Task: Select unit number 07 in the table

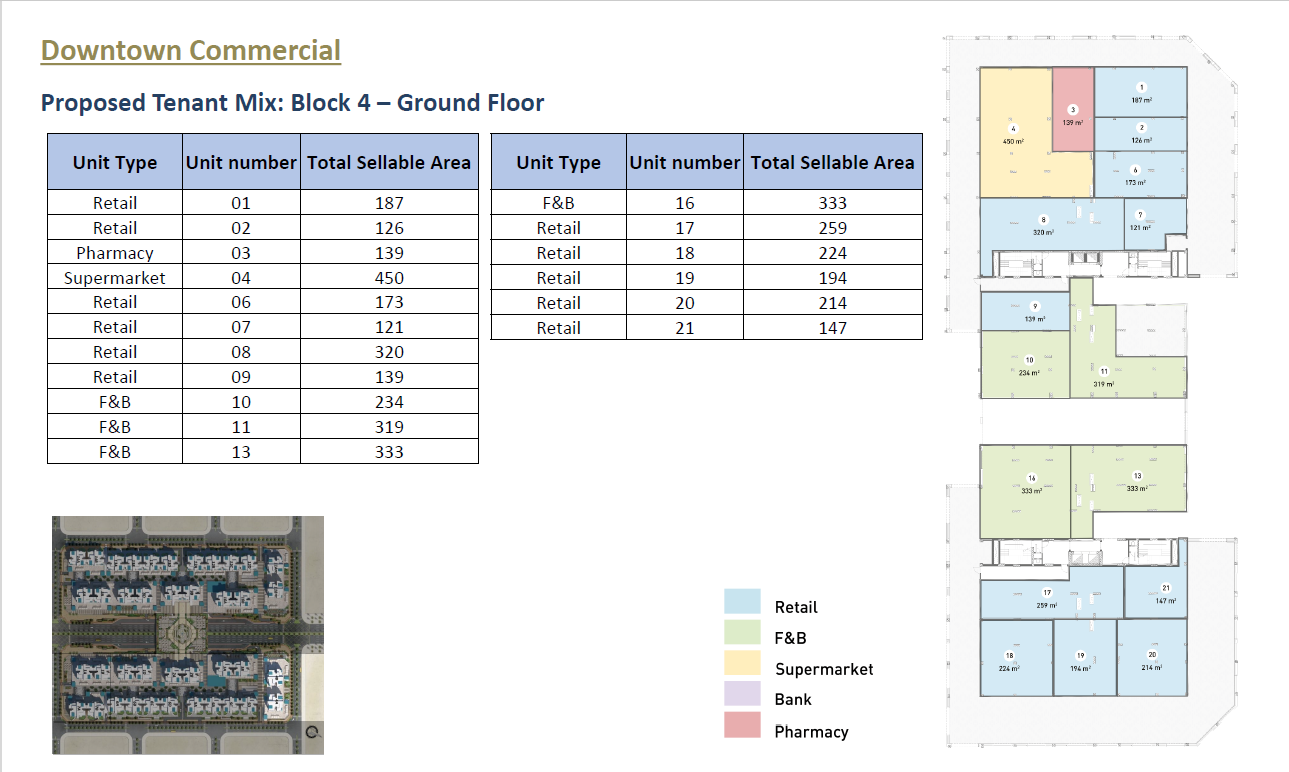Action: [241, 327]
